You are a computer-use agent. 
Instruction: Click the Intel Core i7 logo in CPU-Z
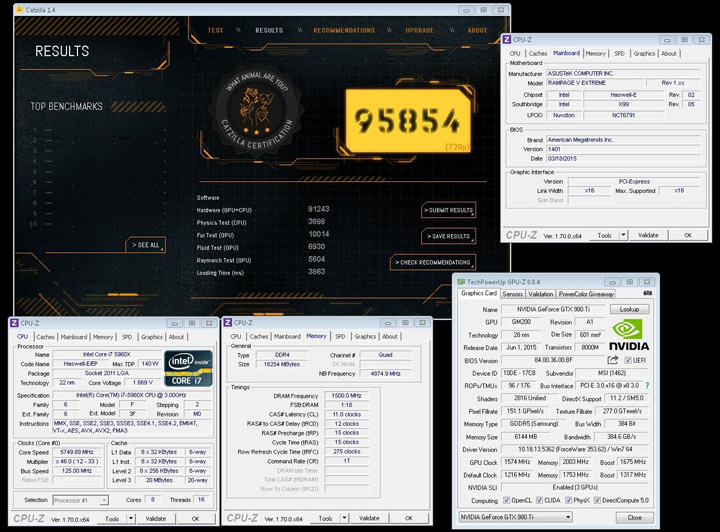188,368
